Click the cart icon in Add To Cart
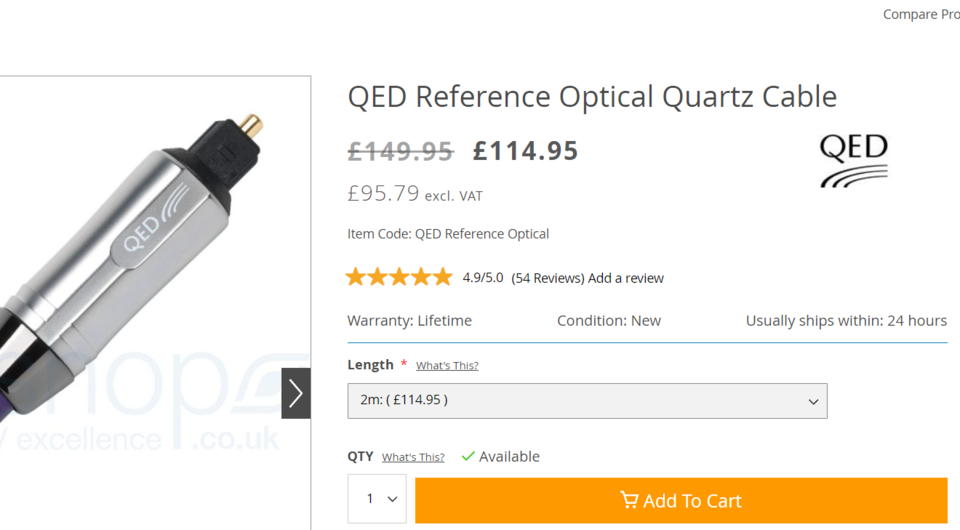Image resolution: width=960 pixels, height=530 pixels. [629, 500]
